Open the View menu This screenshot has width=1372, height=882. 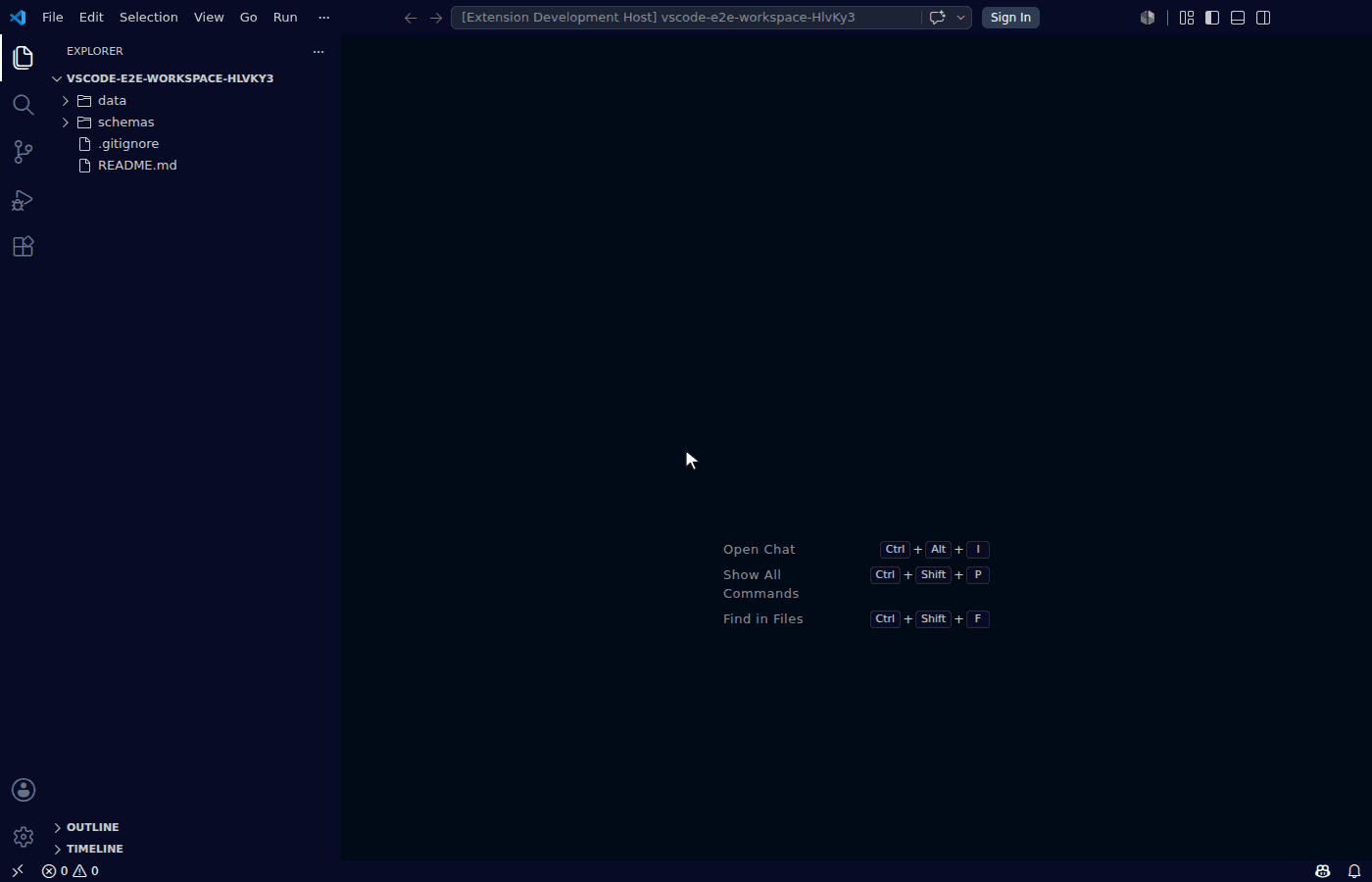pyautogui.click(x=209, y=18)
